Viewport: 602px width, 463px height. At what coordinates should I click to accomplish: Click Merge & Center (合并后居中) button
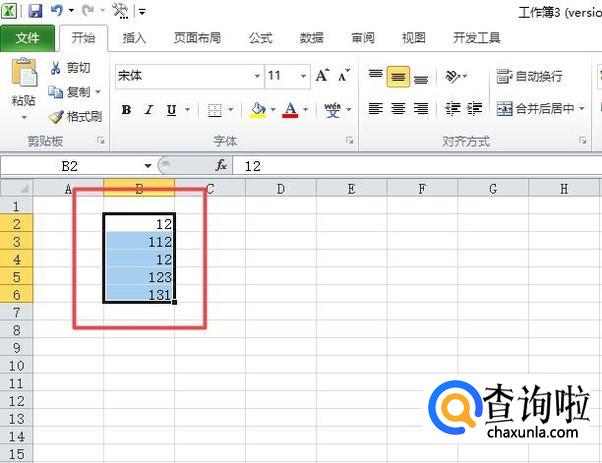click(536, 109)
